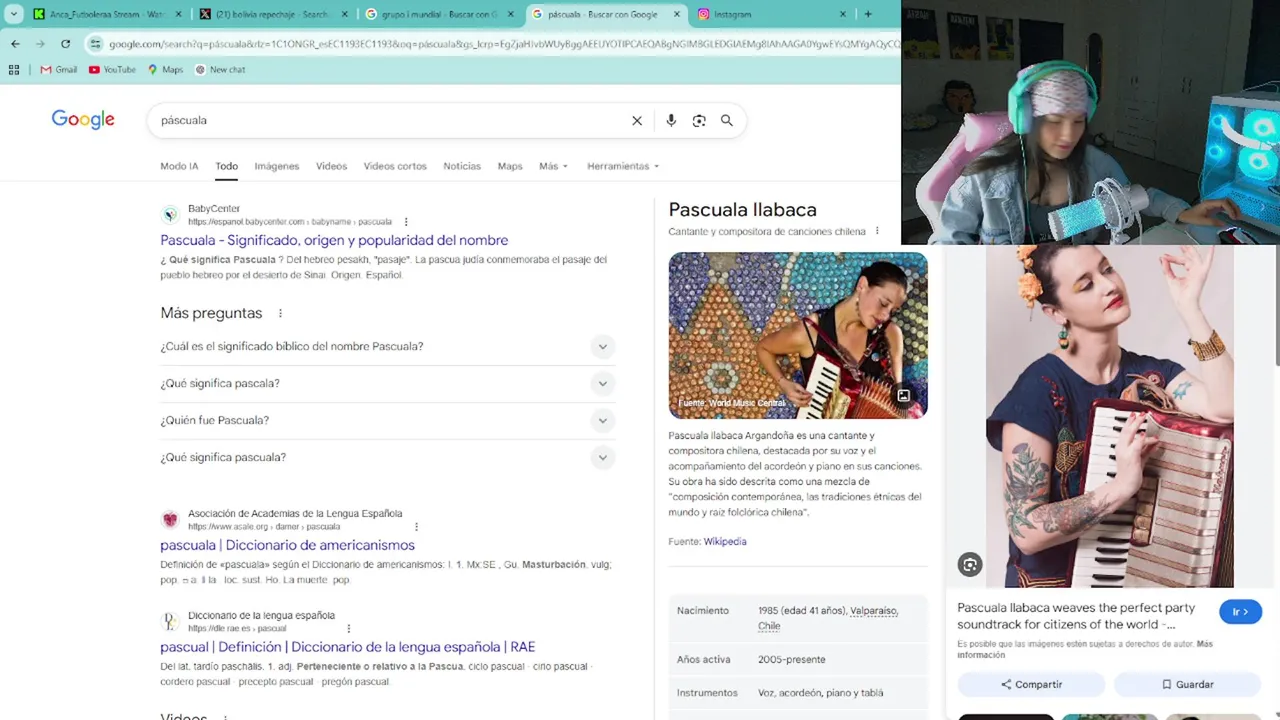Image resolution: width=1280 pixels, height=720 pixels.
Task: Click the Guardar button
Action: coord(1187,685)
